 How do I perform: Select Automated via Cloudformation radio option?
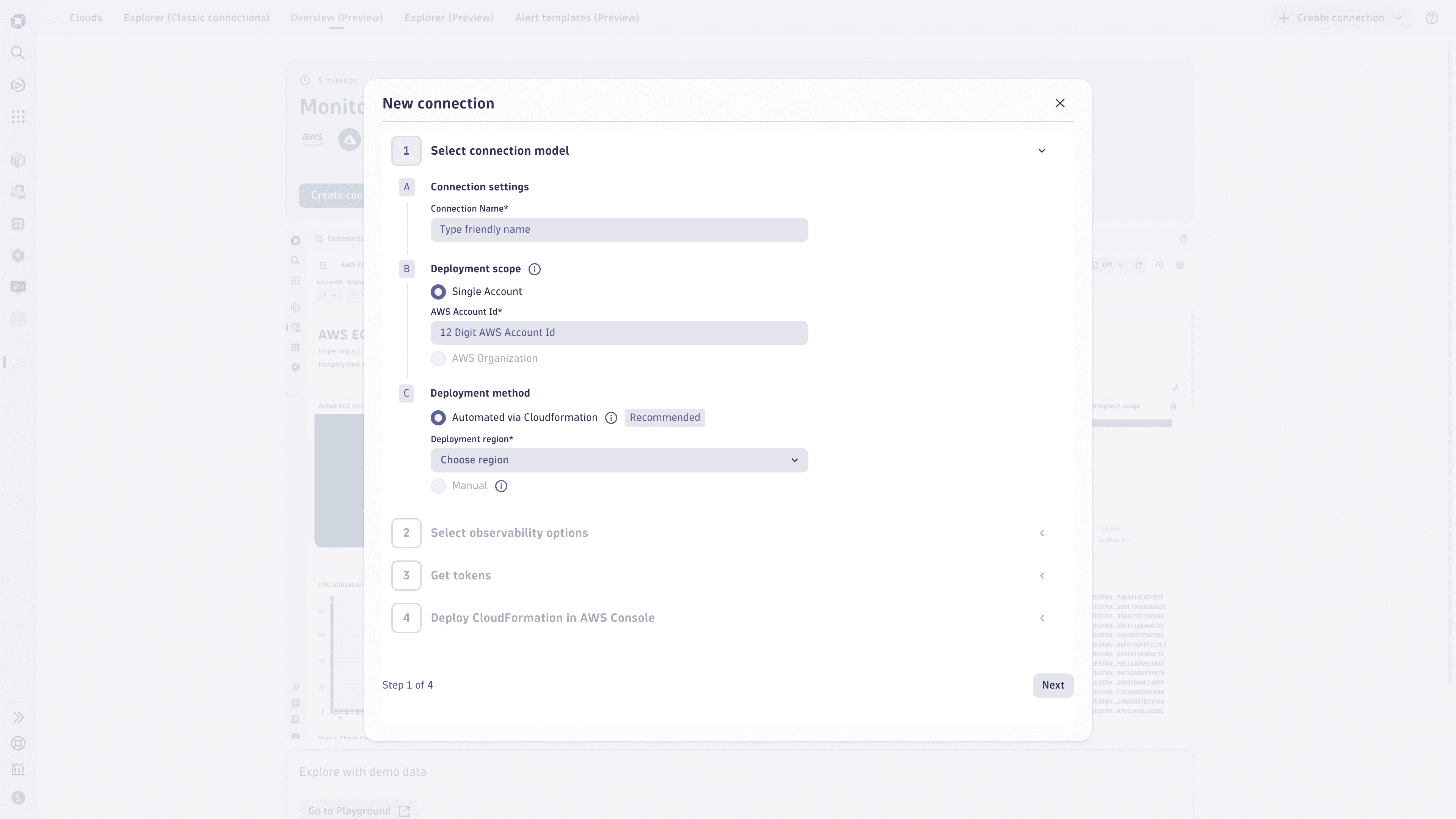tap(438, 418)
